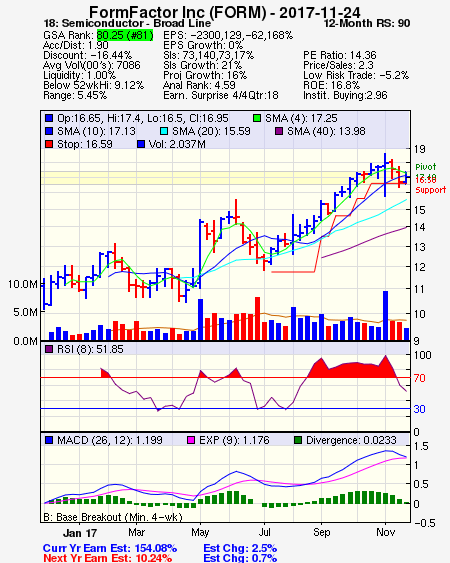Click the '12-Month RS: 90' text

pyautogui.click(x=367, y=23)
